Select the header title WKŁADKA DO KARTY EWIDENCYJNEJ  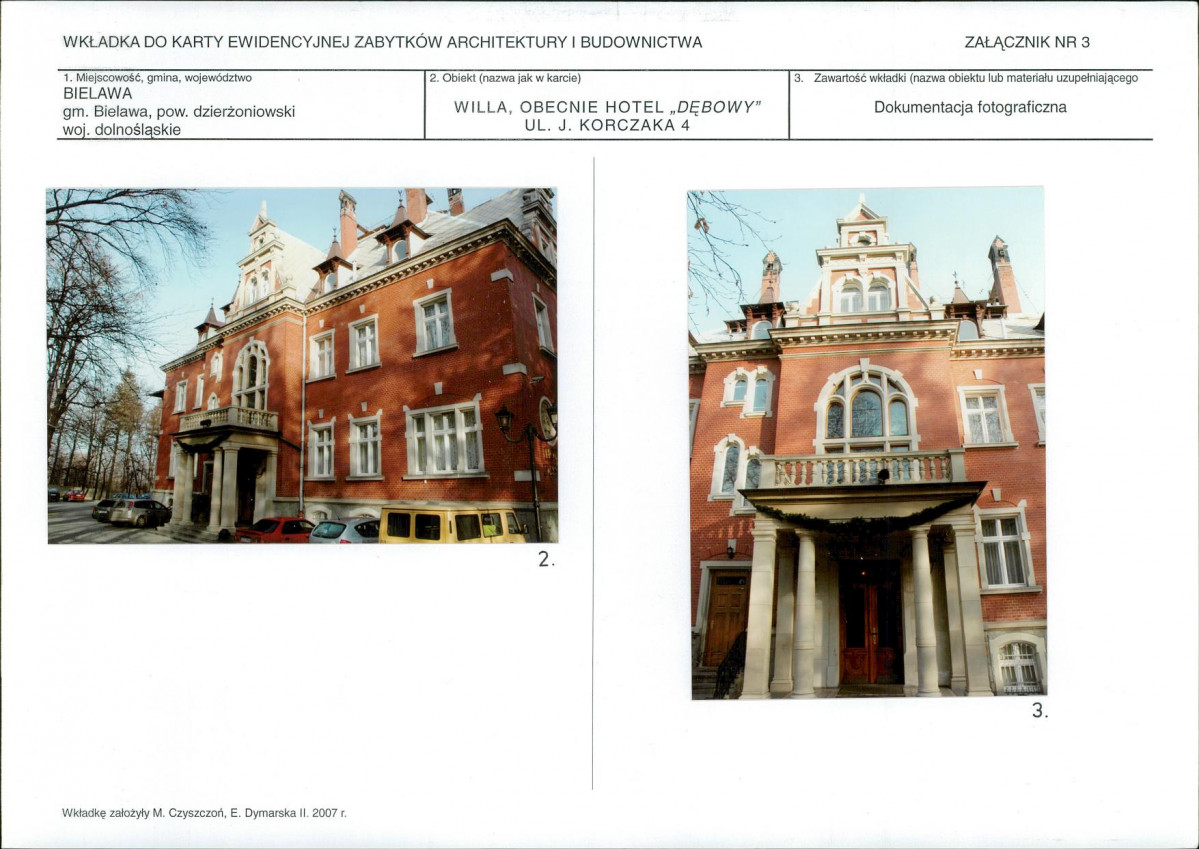click(382, 42)
